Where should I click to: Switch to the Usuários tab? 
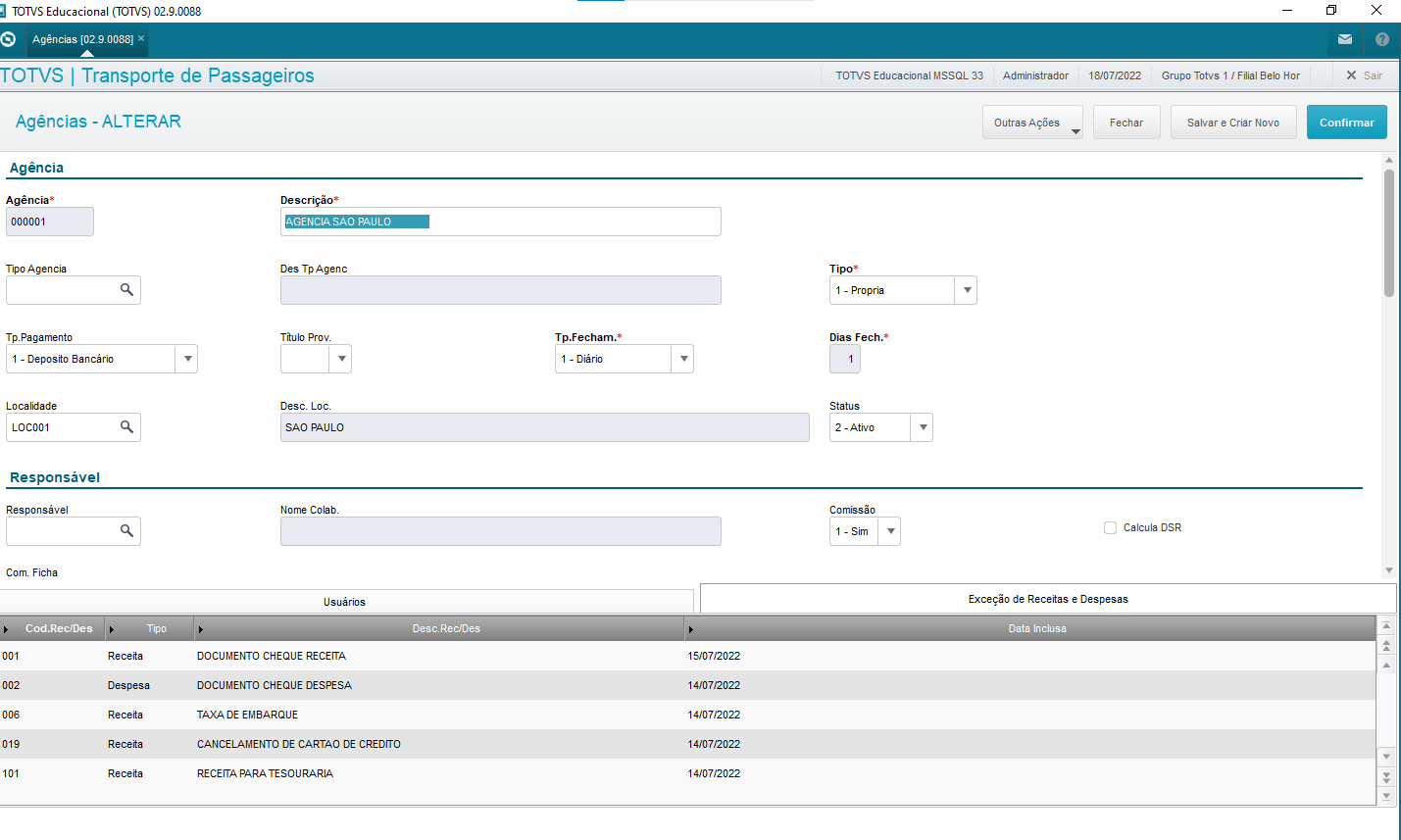345,602
